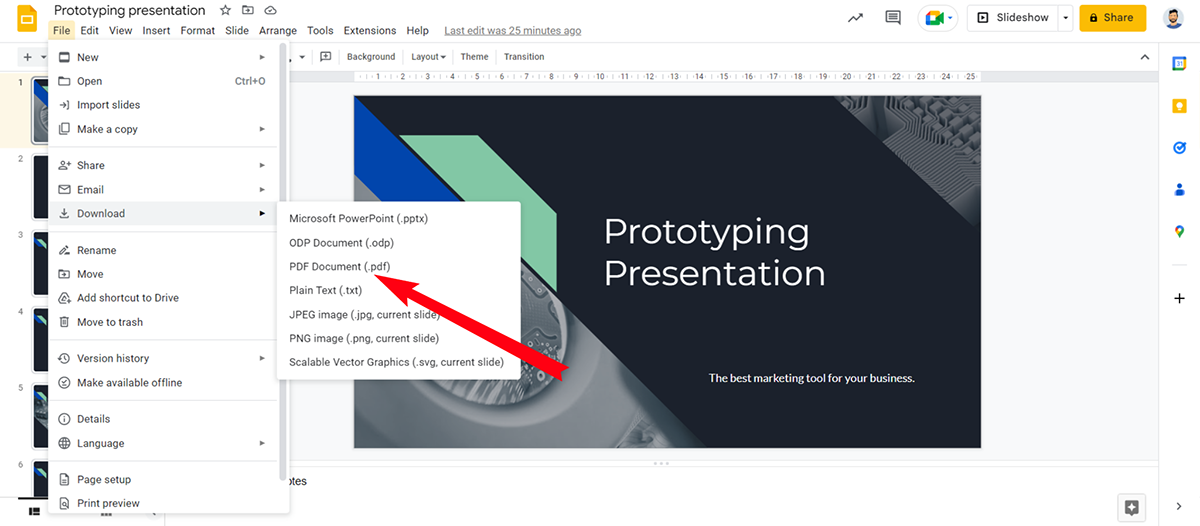Open the Slideshow options dropdown arrow
Viewport: 1200px width, 526px height.
(1067, 18)
